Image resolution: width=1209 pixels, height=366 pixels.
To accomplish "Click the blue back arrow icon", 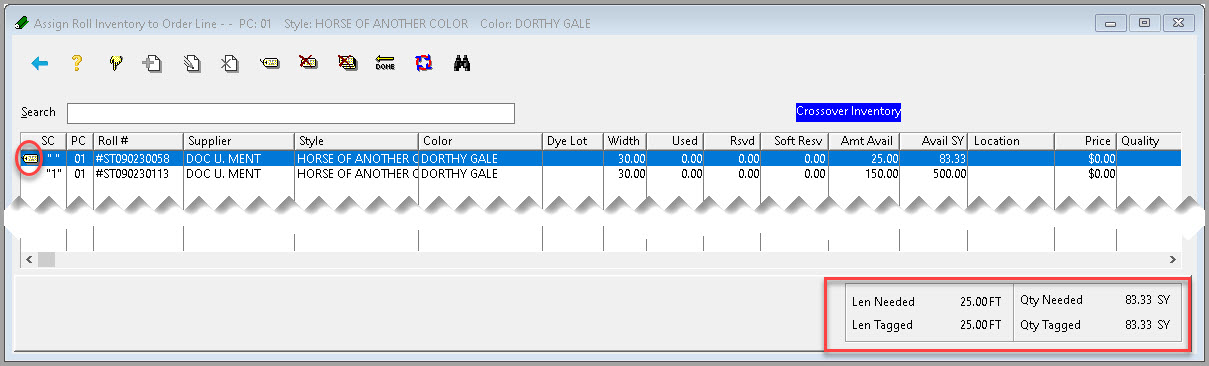I will pos(40,64).
